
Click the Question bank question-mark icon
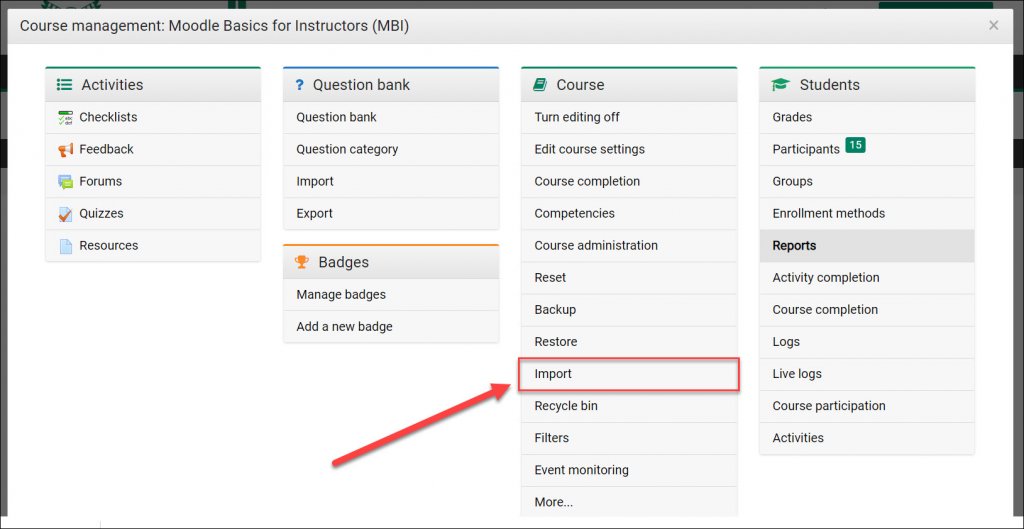pos(300,85)
